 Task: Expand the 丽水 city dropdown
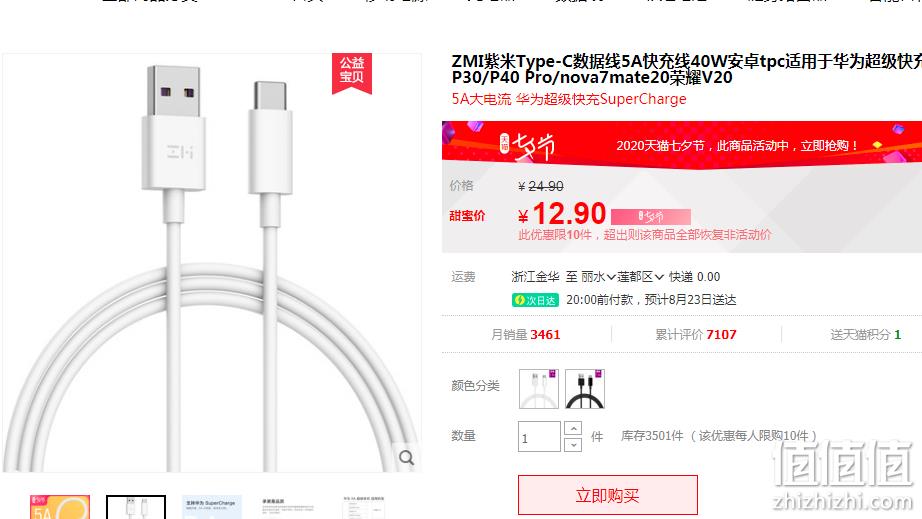click(x=598, y=277)
